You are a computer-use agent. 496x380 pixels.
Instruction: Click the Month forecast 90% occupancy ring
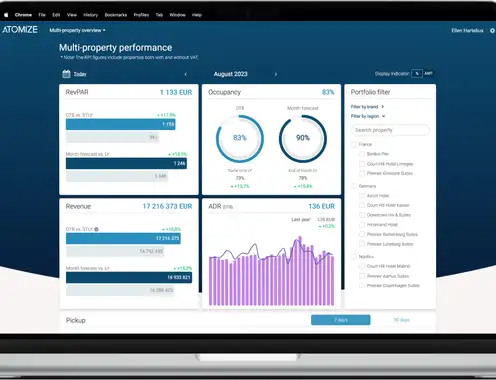pyautogui.click(x=303, y=138)
